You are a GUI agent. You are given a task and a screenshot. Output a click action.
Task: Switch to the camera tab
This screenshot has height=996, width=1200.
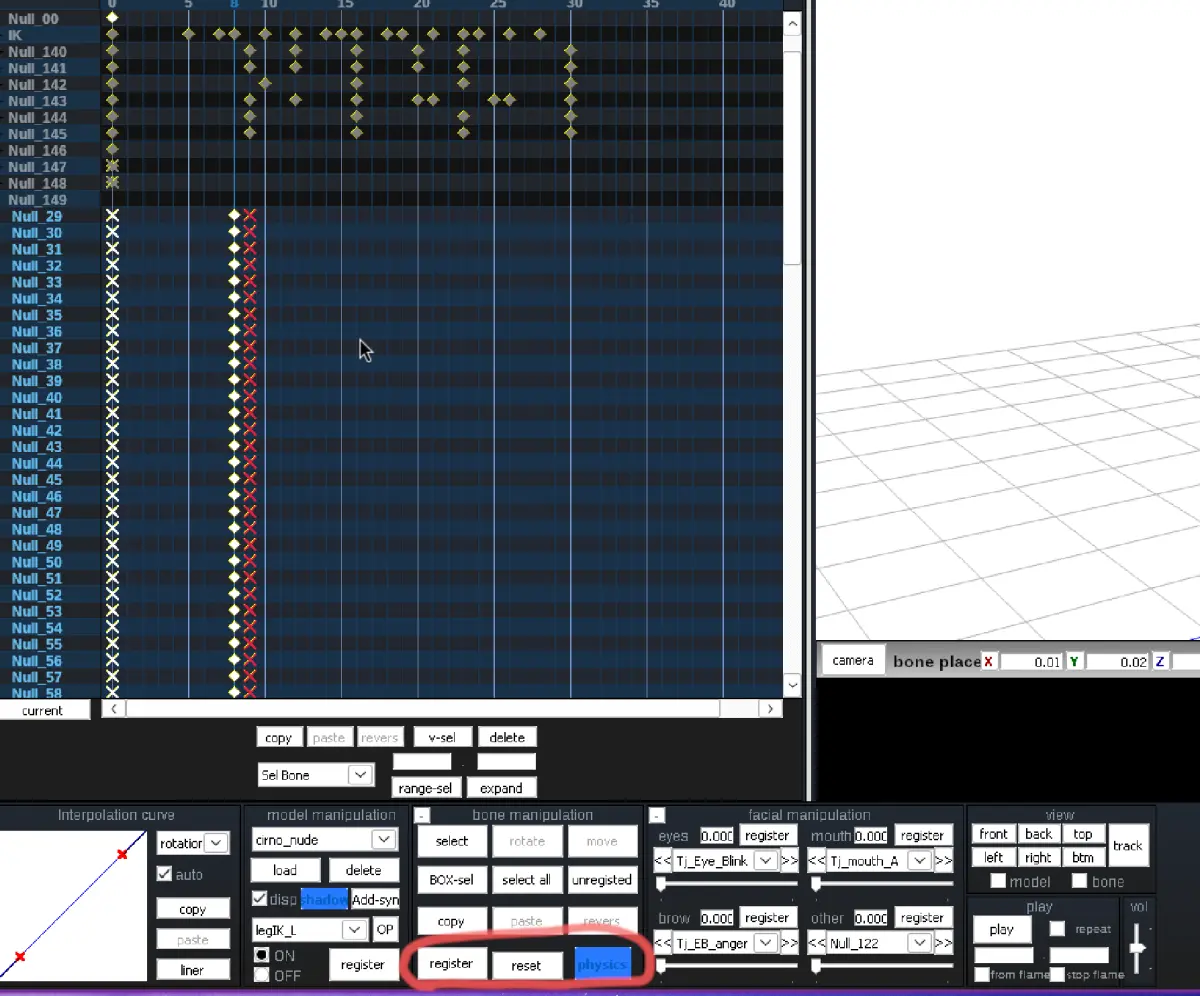tap(853, 661)
